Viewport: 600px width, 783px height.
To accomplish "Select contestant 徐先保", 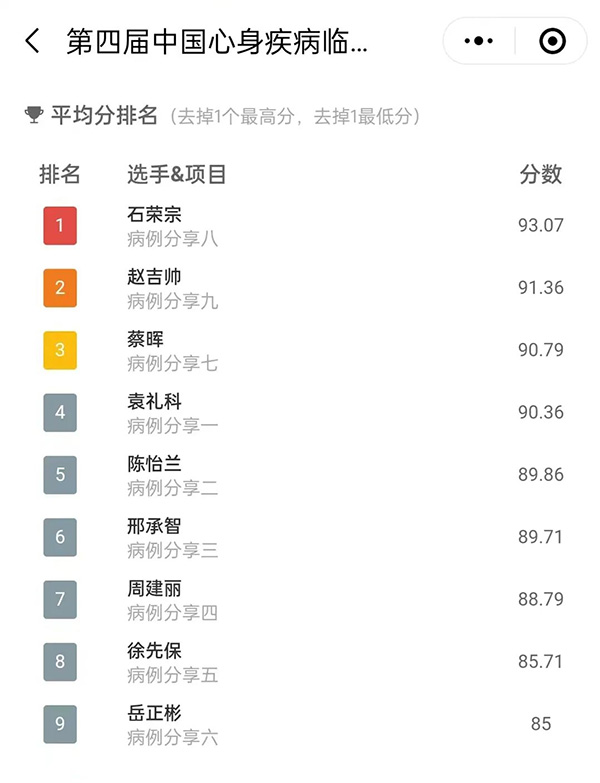I will [154, 651].
